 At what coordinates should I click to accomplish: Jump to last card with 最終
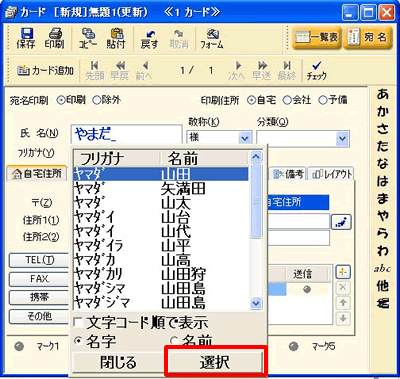click(x=287, y=70)
